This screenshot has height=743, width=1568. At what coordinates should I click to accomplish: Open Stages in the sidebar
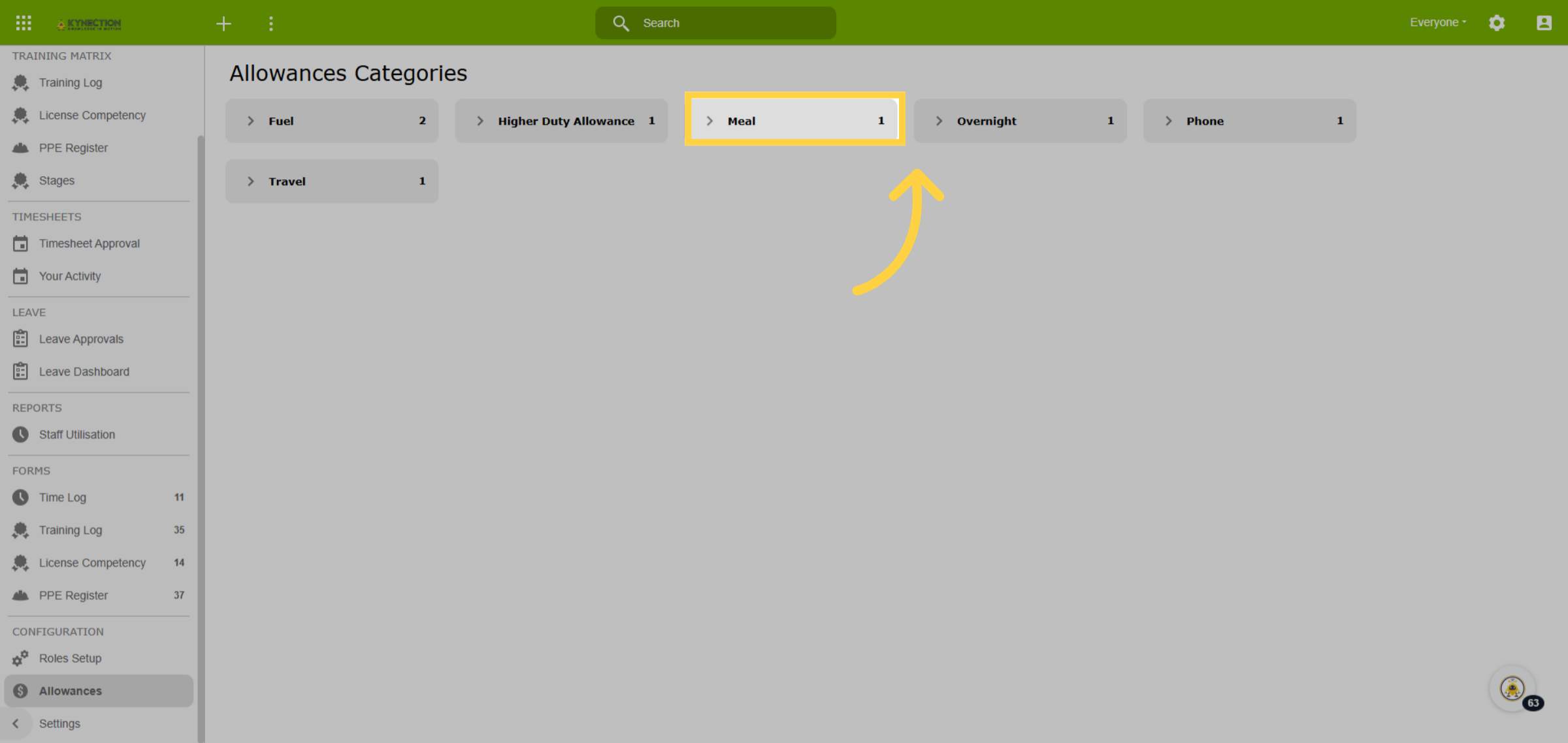[57, 180]
